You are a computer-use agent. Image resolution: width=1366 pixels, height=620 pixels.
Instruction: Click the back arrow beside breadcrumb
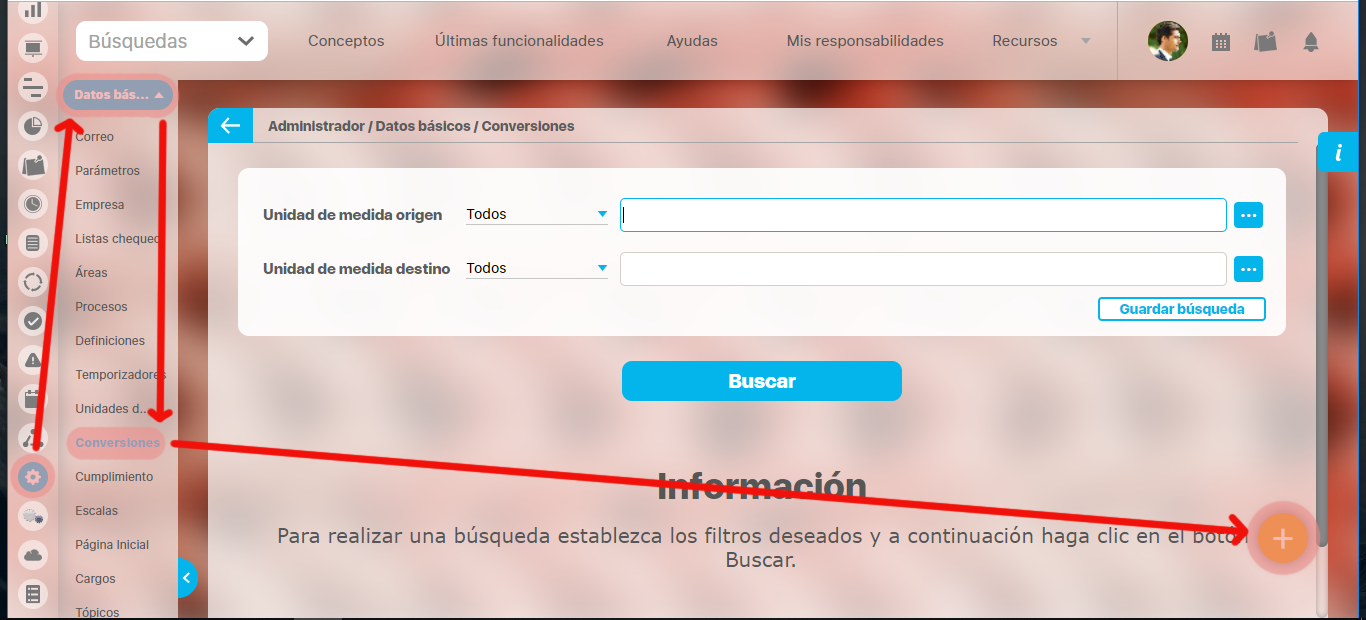pos(230,126)
